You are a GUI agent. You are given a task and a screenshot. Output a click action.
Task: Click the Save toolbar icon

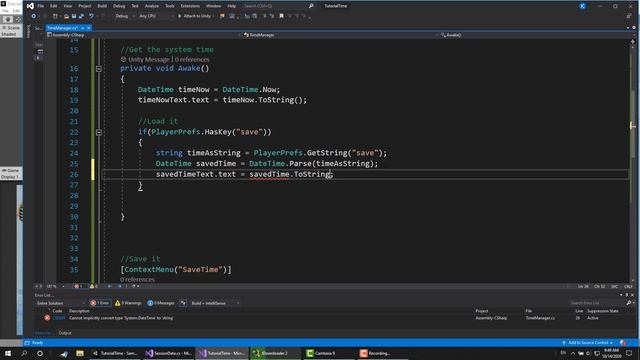(74, 16)
